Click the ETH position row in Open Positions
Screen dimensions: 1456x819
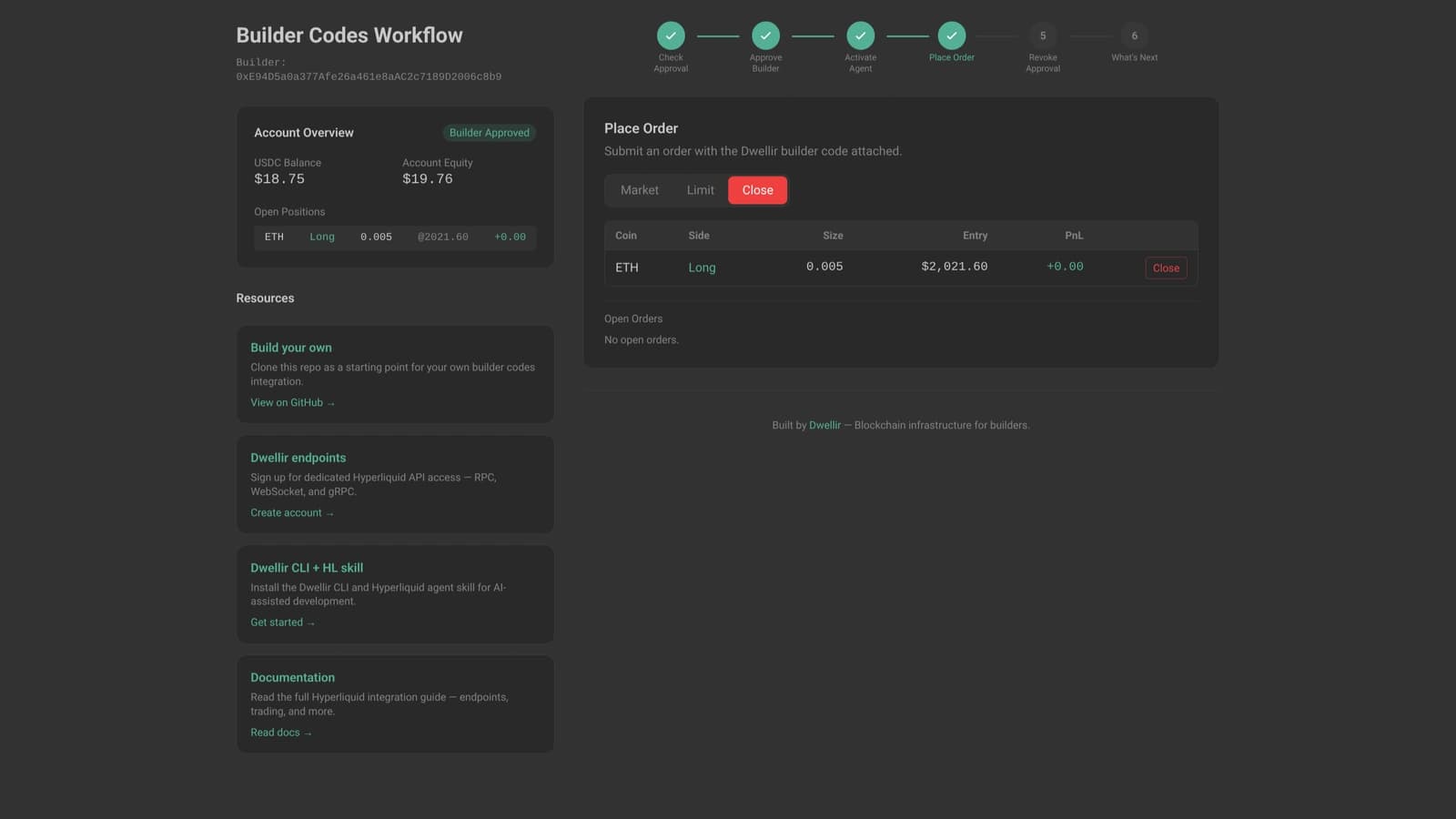[x=395, y=237]
